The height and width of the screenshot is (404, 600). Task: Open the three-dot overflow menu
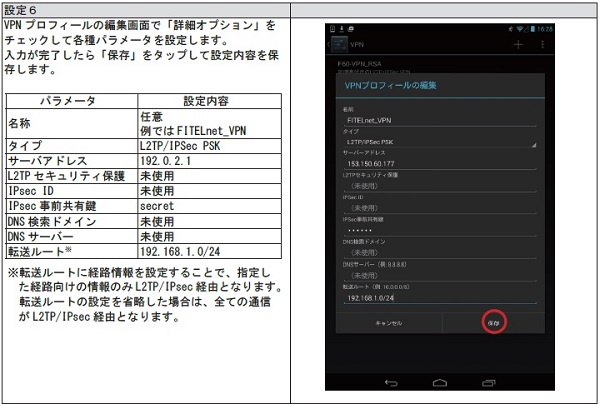541,45
